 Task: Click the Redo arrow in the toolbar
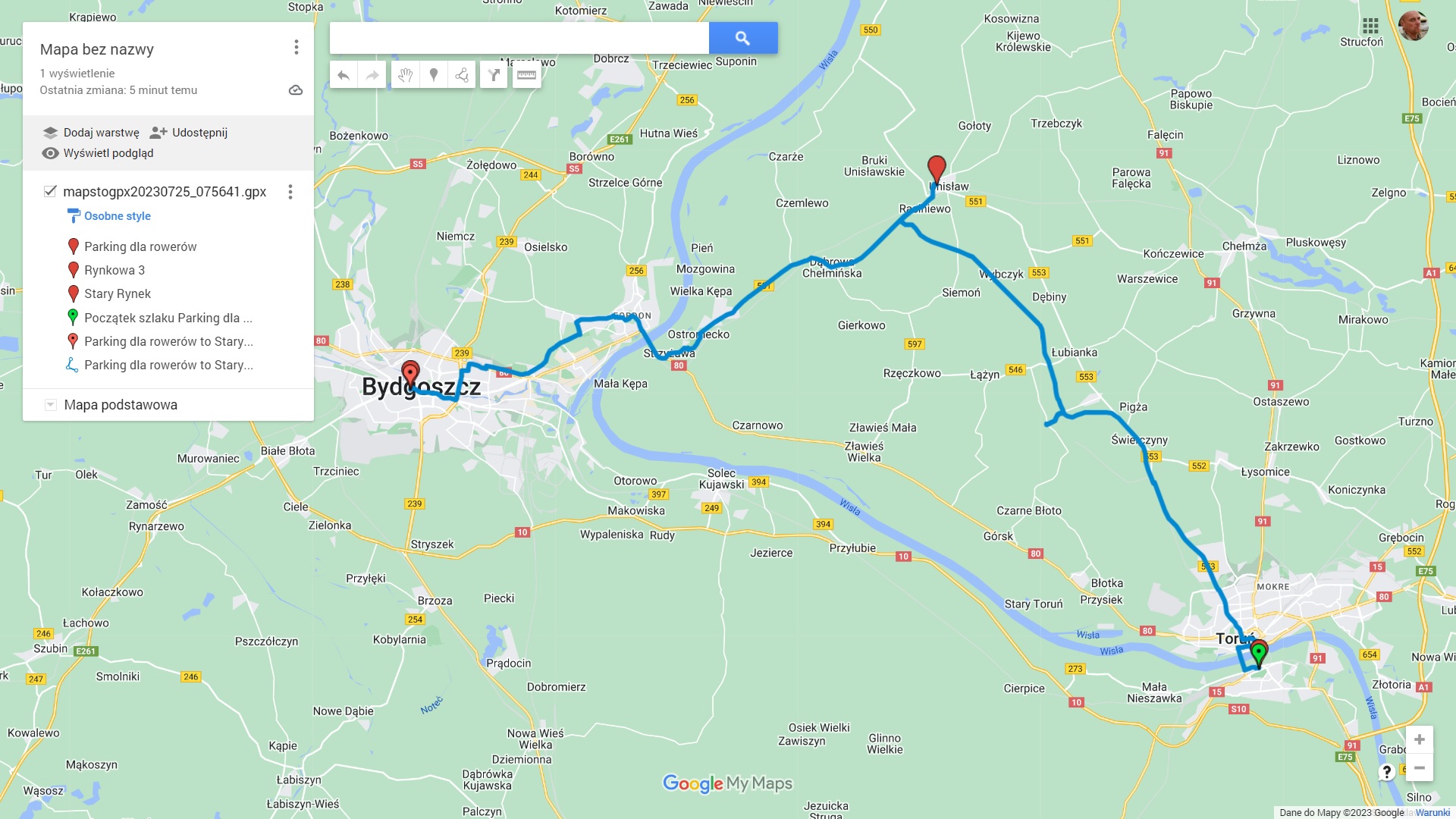click(372, 75)
